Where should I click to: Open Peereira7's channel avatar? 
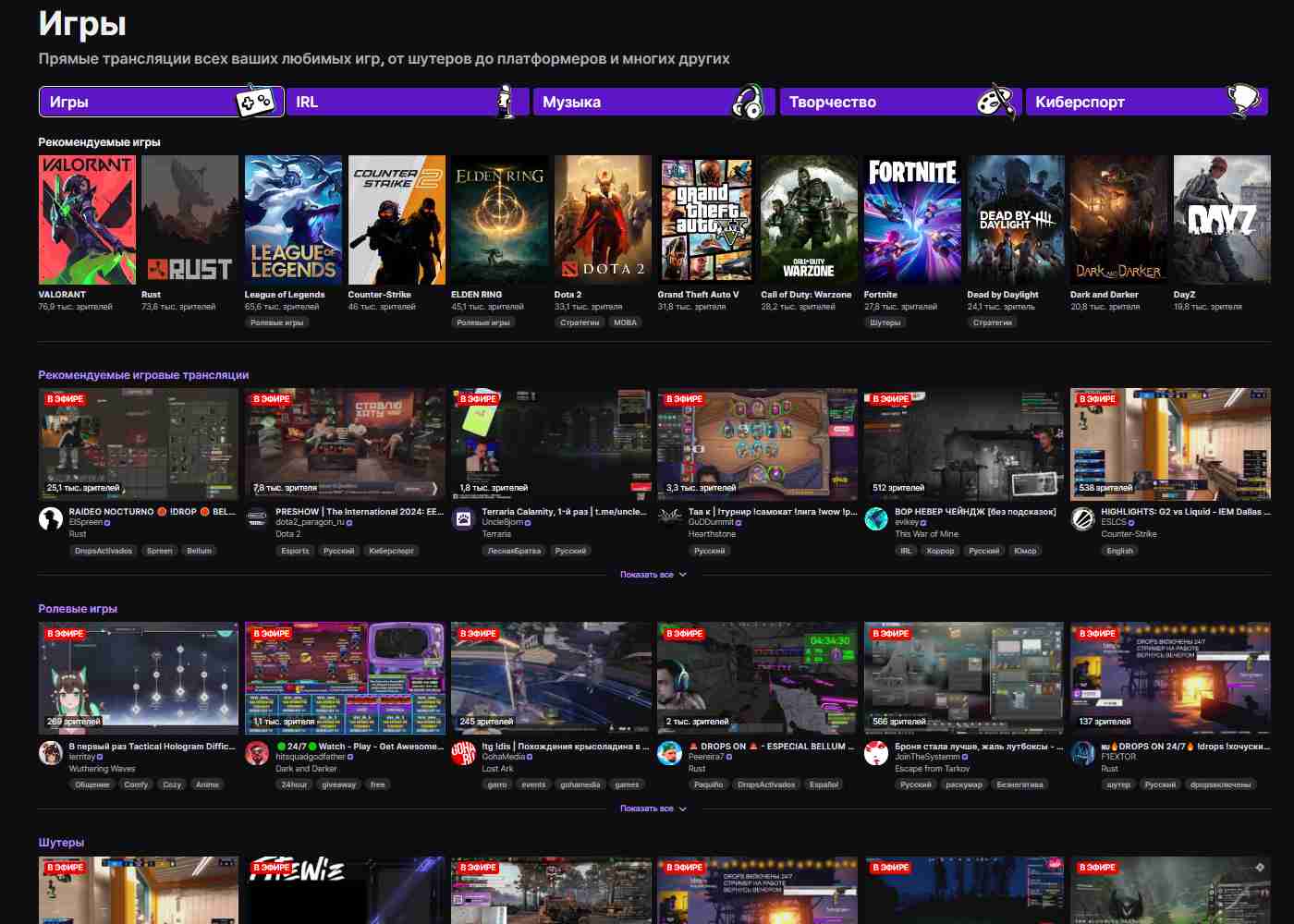pos(669,753)
